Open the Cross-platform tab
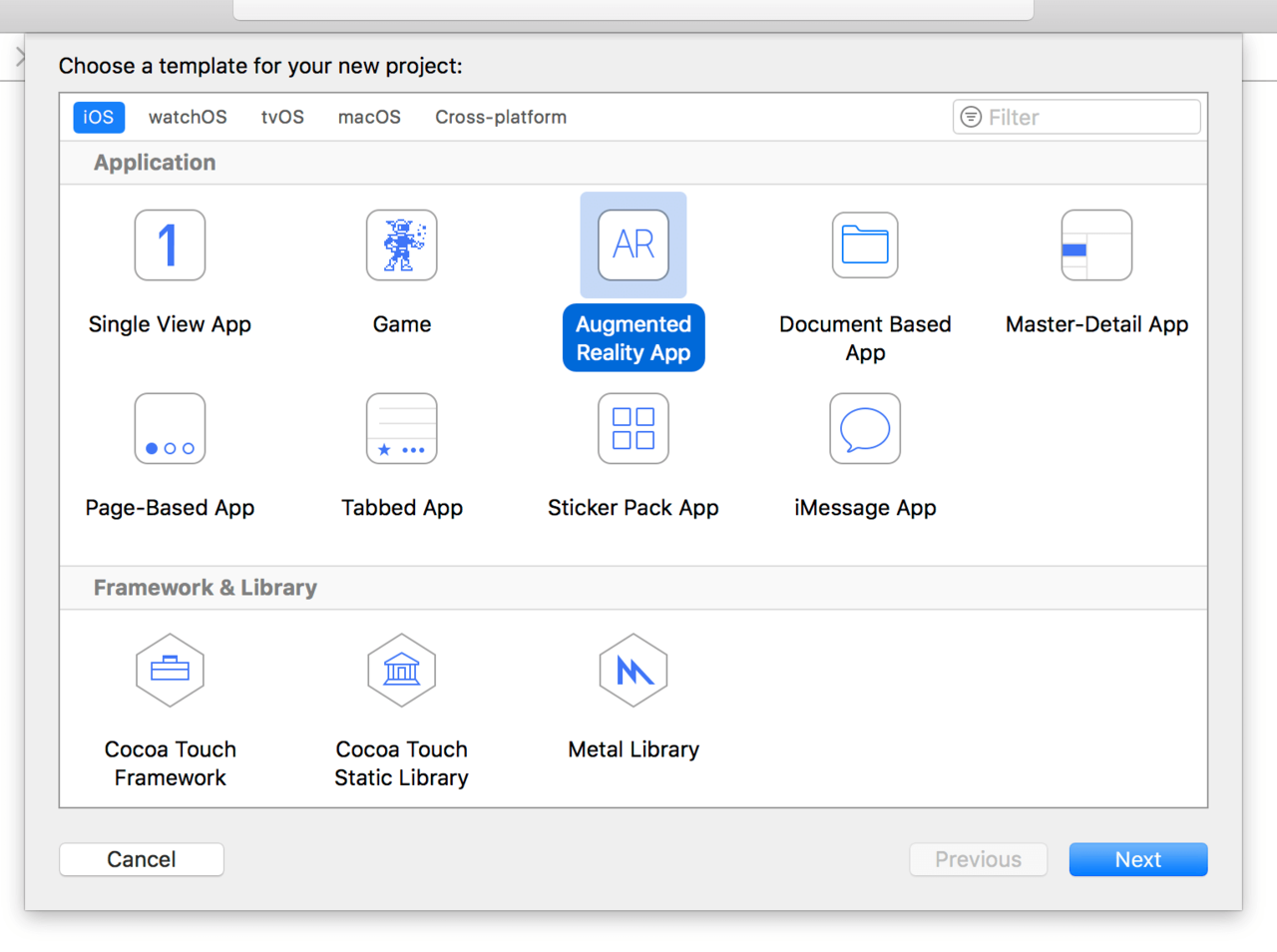 (501, 117)
